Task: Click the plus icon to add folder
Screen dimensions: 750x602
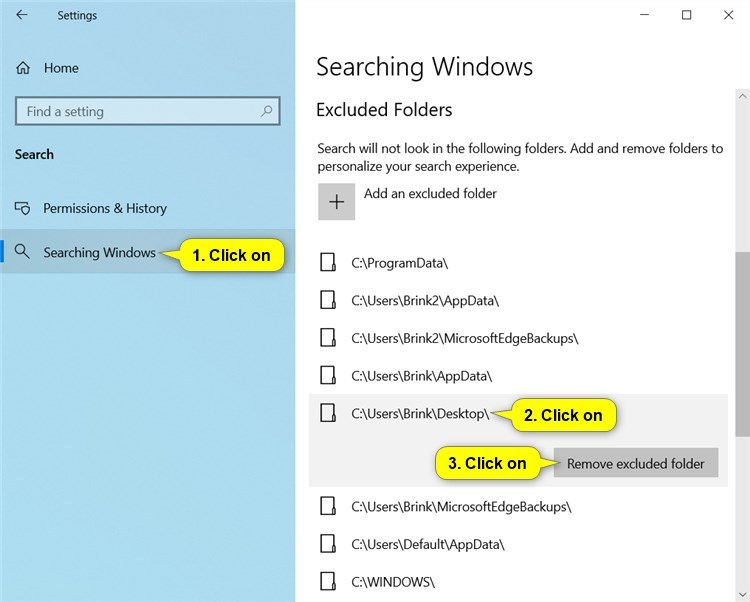Action: pyautogui.click(x=337, y=201)
